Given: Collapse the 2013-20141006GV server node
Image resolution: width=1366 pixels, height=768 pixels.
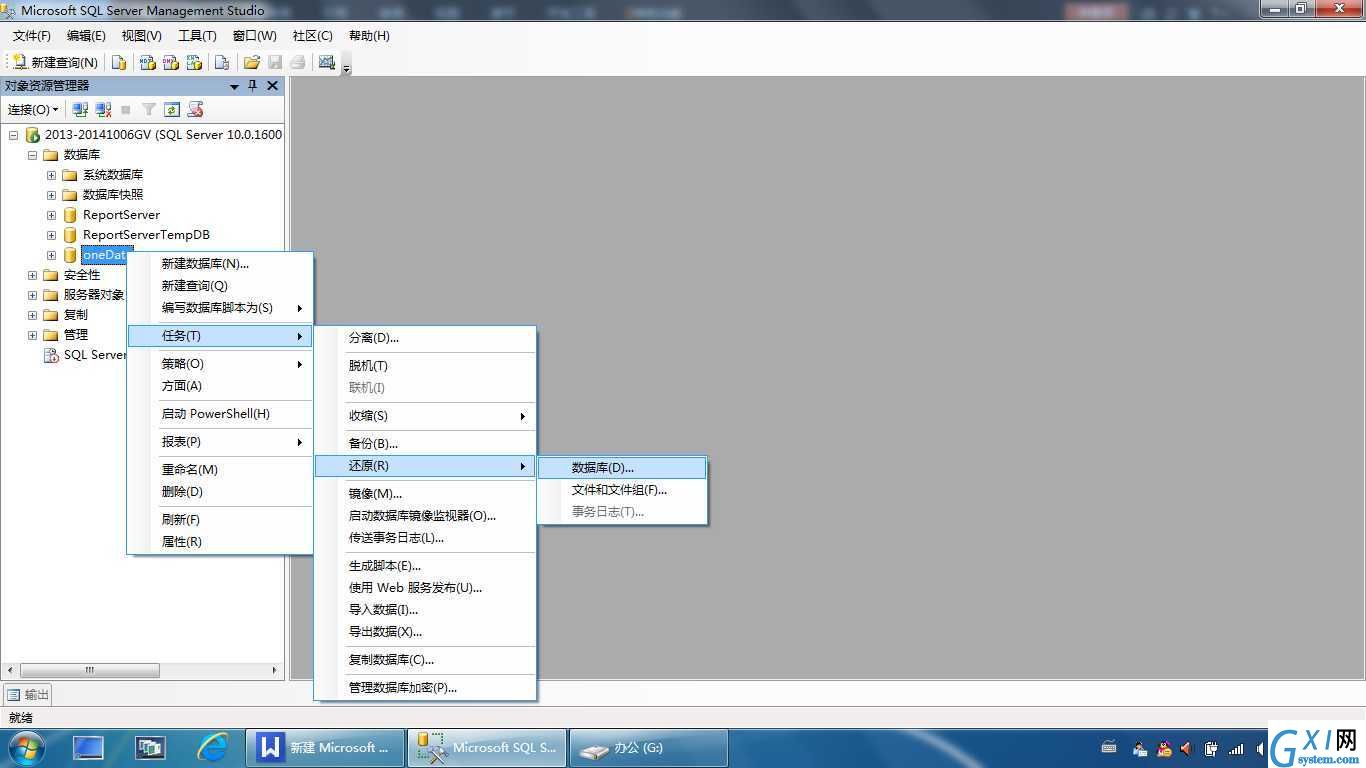Looking at the screenshot, I should click(x=13, y=135).
